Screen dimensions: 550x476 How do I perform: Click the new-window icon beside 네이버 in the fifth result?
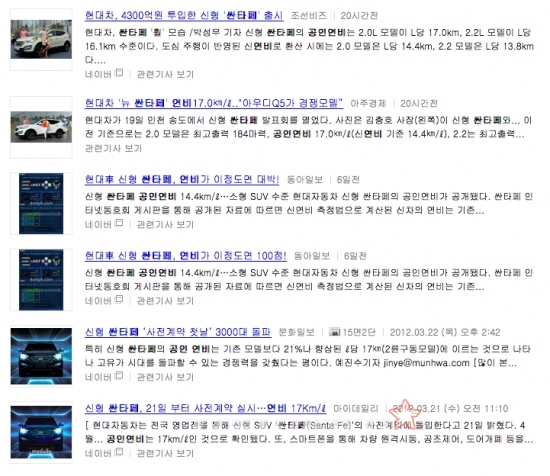pos(119,376)
